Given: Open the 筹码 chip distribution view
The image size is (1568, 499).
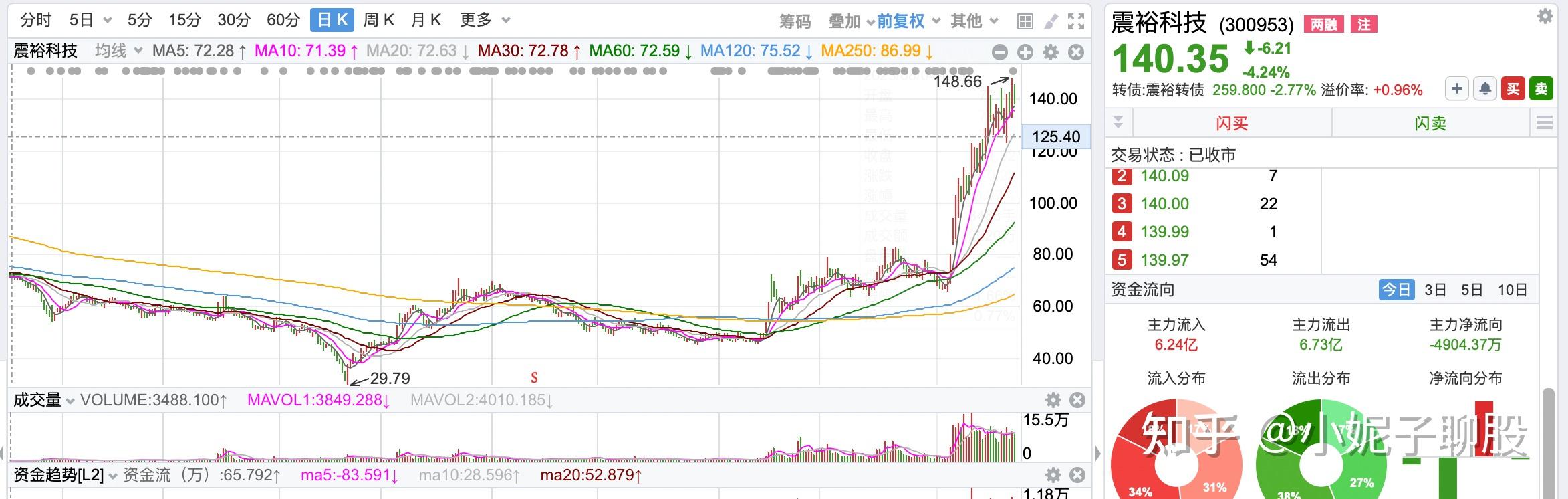Looking at the screenshot, I should (795, 22).
